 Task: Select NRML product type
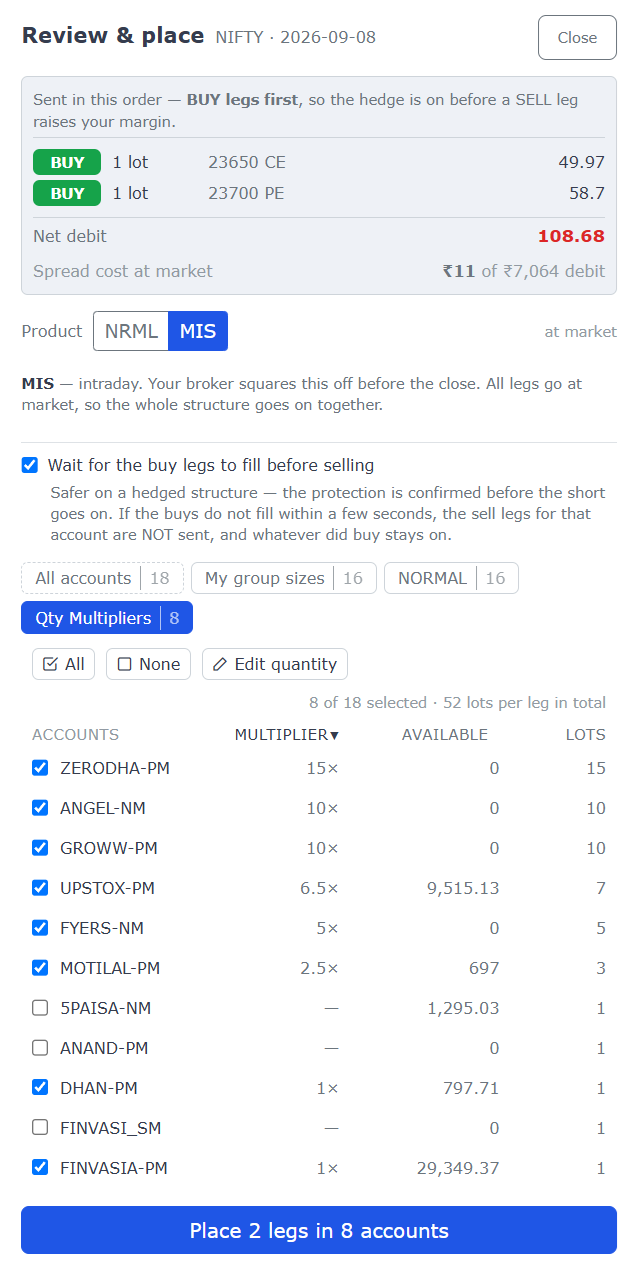(131, 331)
